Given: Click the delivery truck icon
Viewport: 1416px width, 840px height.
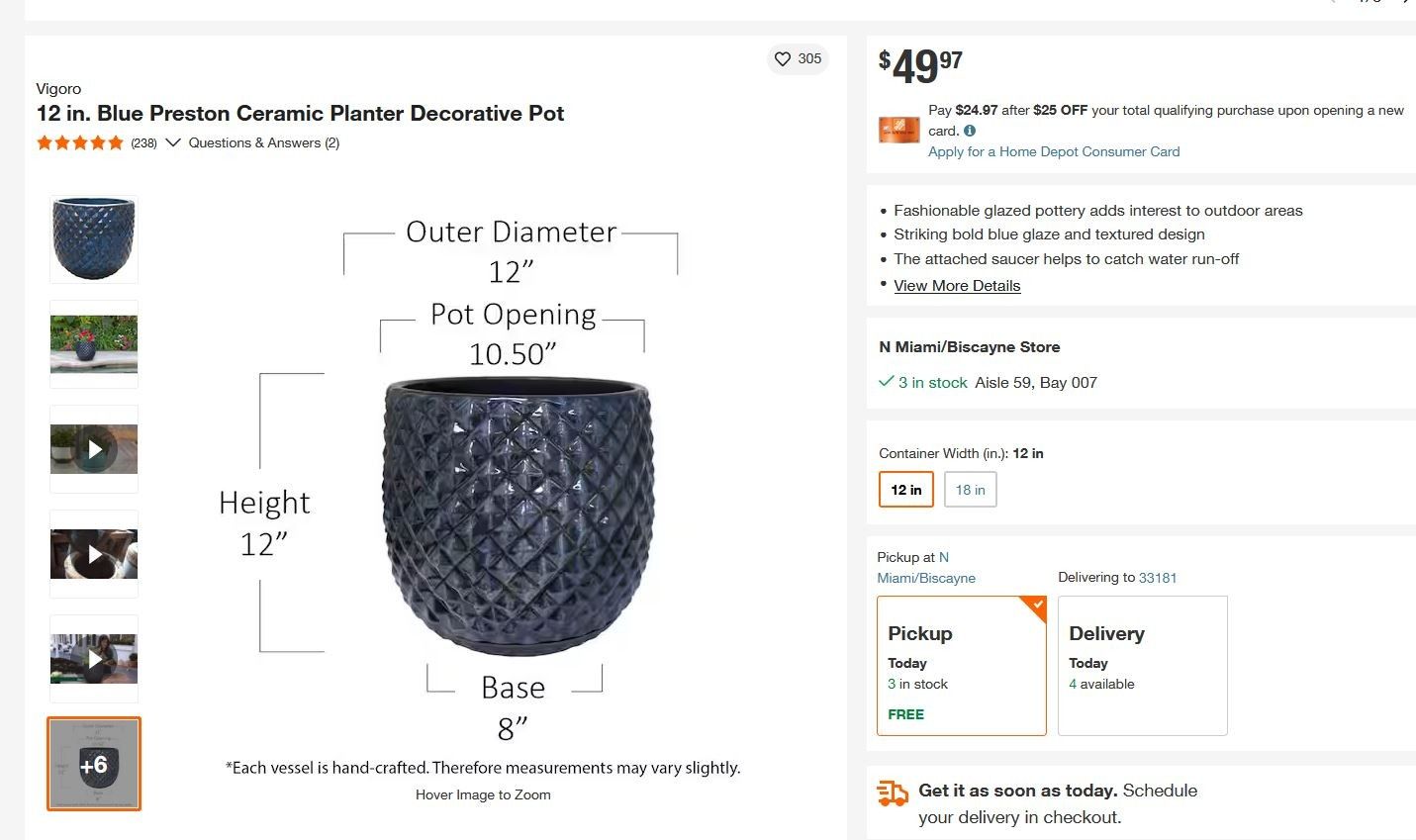Looking at the screenshot, I should tap(893, 793).
